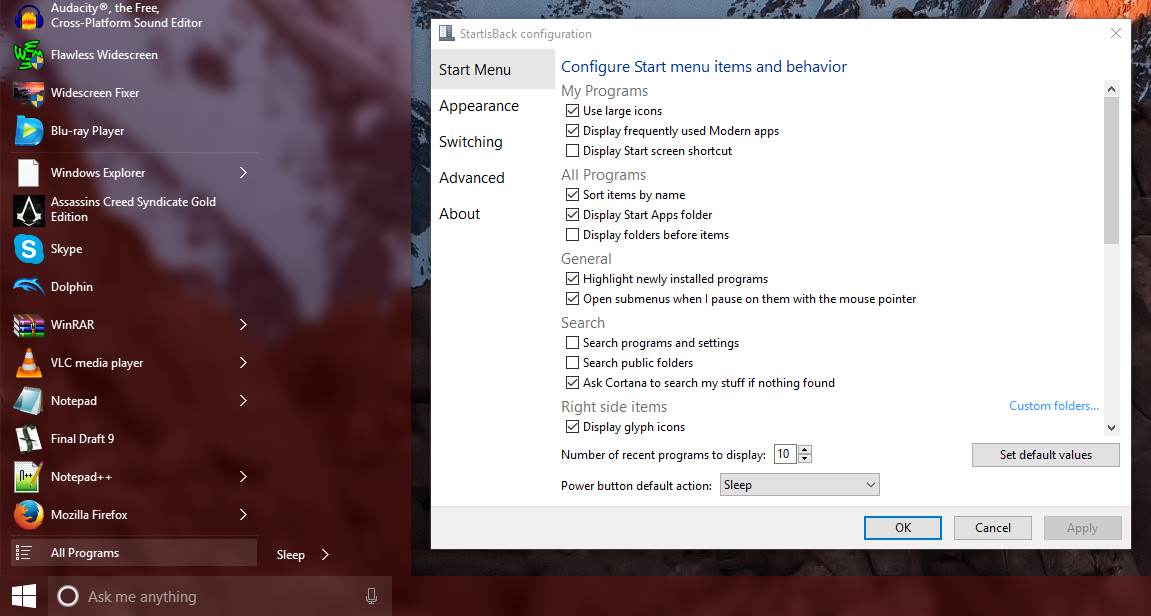The width and height of the screenshot is (1151, 616).
Task: Launch Flawless Widescreen via its icon
Action: tap(29, 55)
